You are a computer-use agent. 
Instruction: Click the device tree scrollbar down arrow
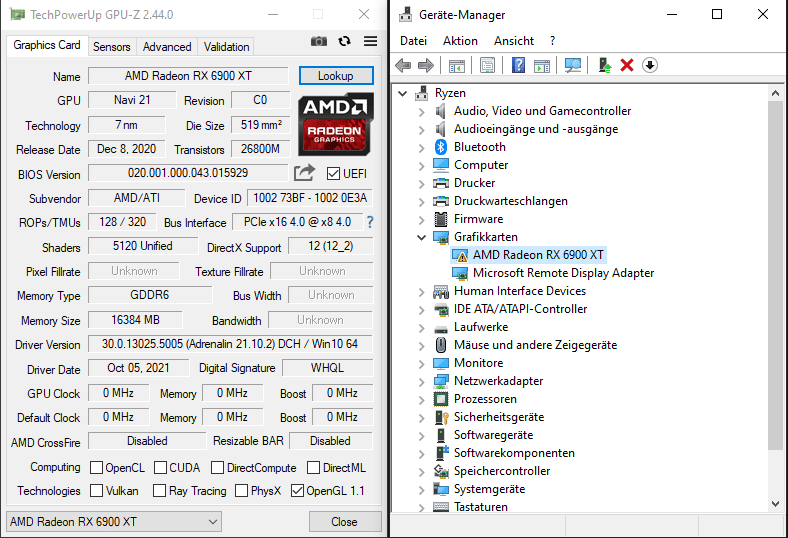point(775,504)
